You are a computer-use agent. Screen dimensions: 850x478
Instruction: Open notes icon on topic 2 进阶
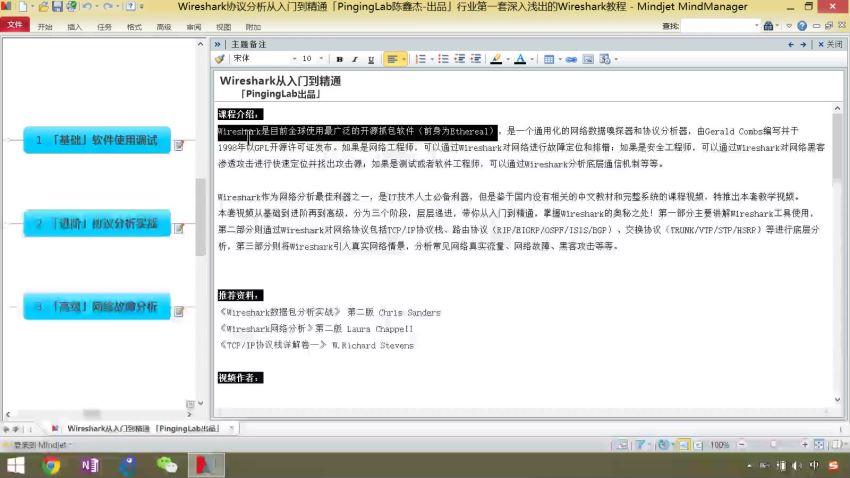tap(179, 228)
